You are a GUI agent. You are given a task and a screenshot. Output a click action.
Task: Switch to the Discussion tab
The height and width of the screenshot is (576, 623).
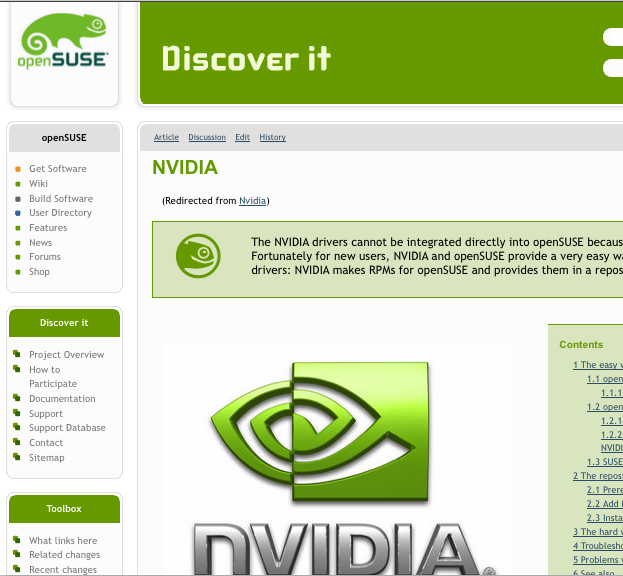click(x=207, y=137)
